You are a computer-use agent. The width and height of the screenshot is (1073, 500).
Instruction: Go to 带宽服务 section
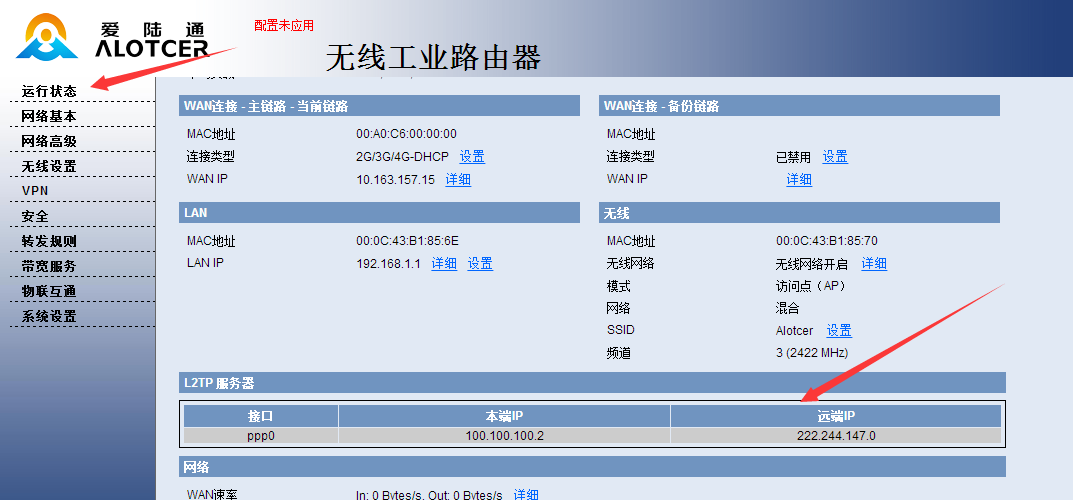tap(49, 266)
